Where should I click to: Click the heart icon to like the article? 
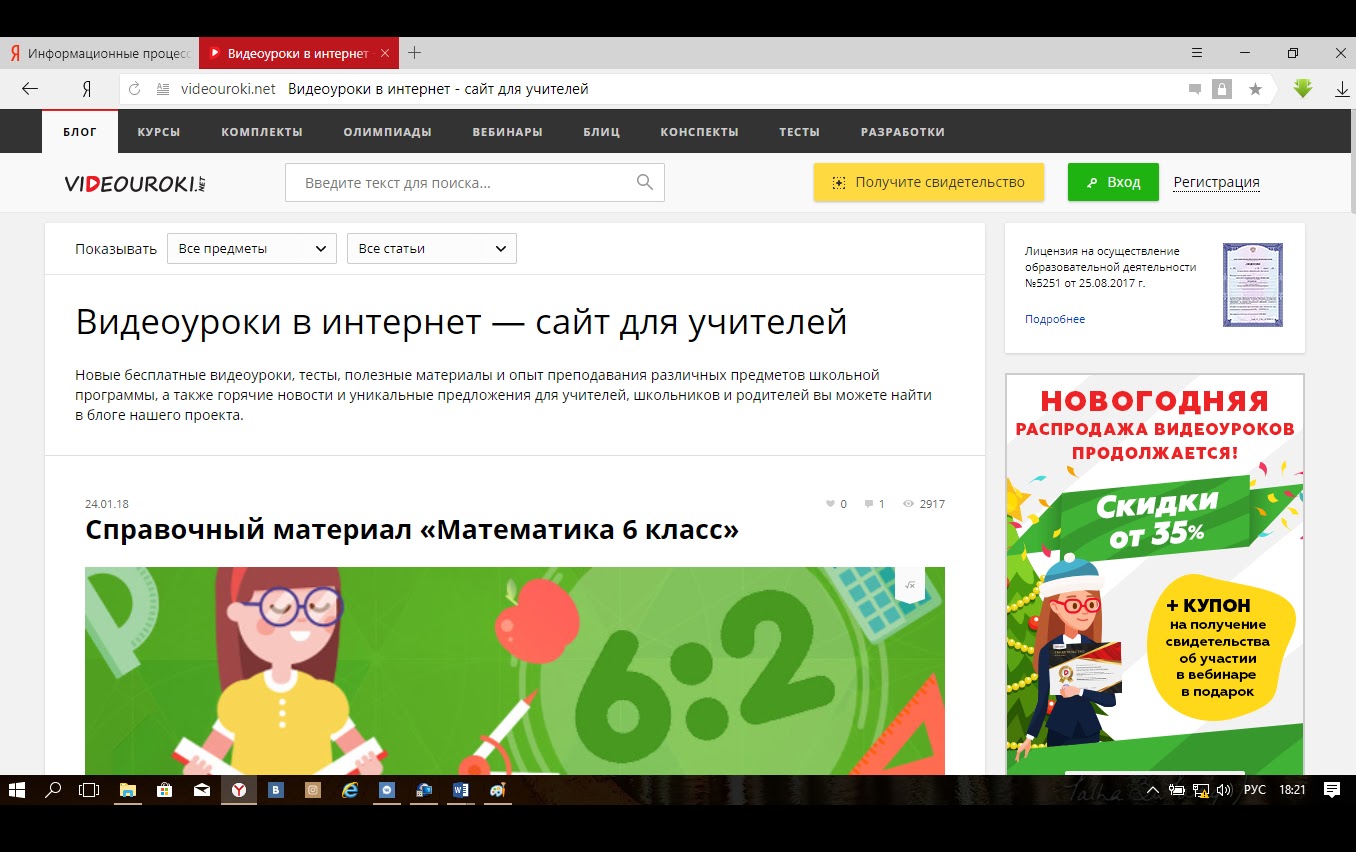(x=830, y=504)
